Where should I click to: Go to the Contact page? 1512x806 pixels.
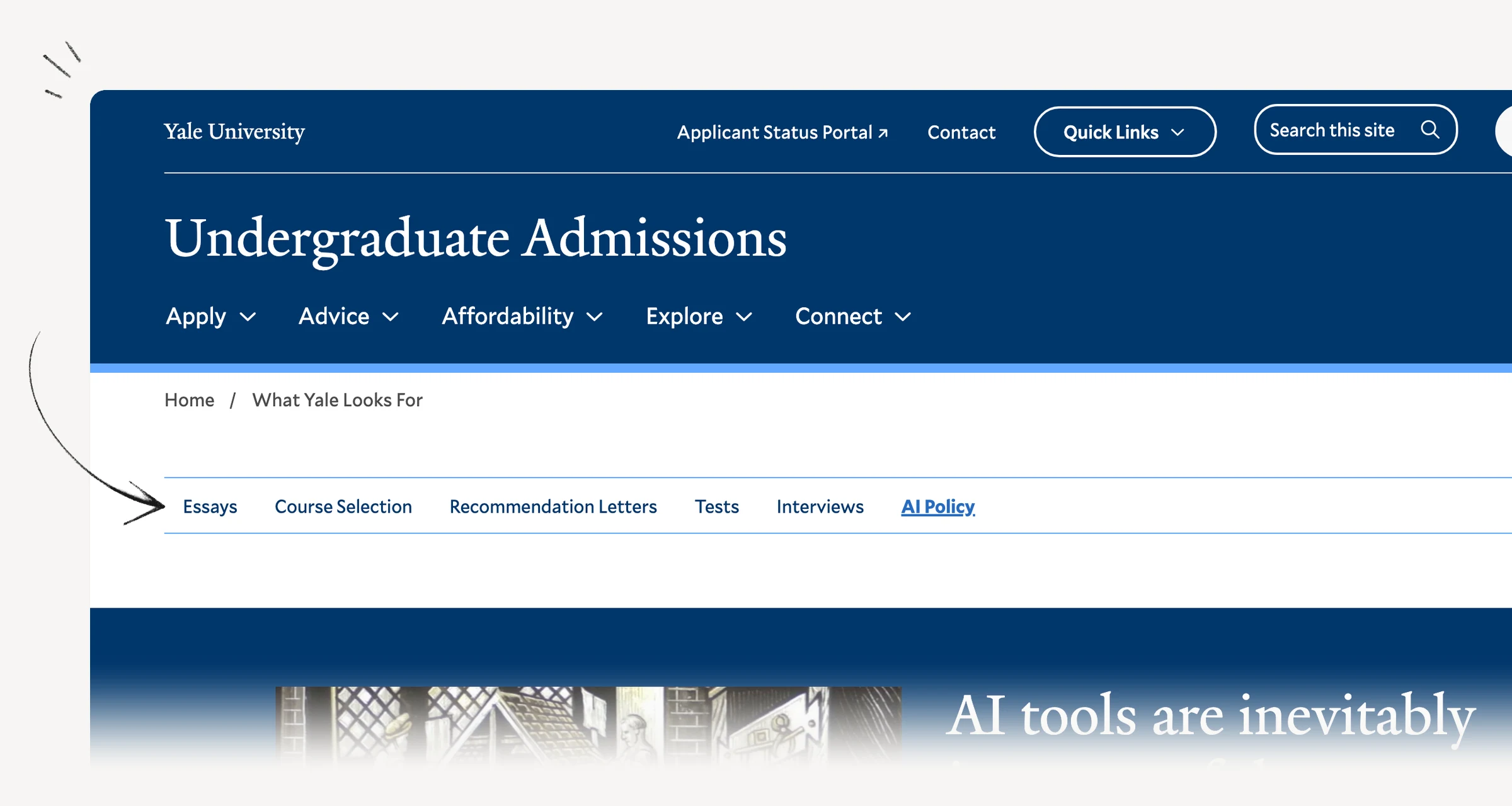pos(961,132)
